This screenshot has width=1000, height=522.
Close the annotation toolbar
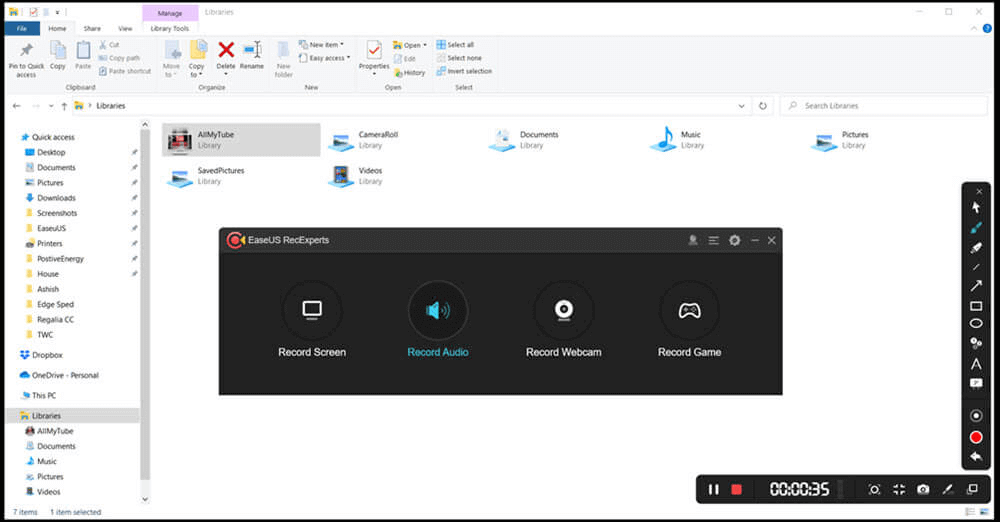[x=979, y=191]
